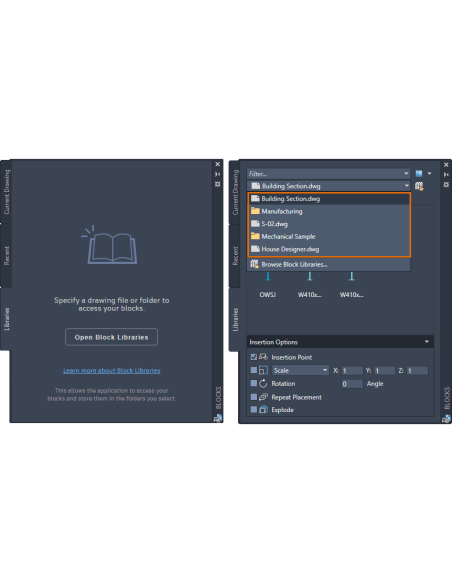Image resolution: width=452 pixels, height=584 pixels.
Task: Expand the Filter field dropdown arrow
Action: click(406, 174)
